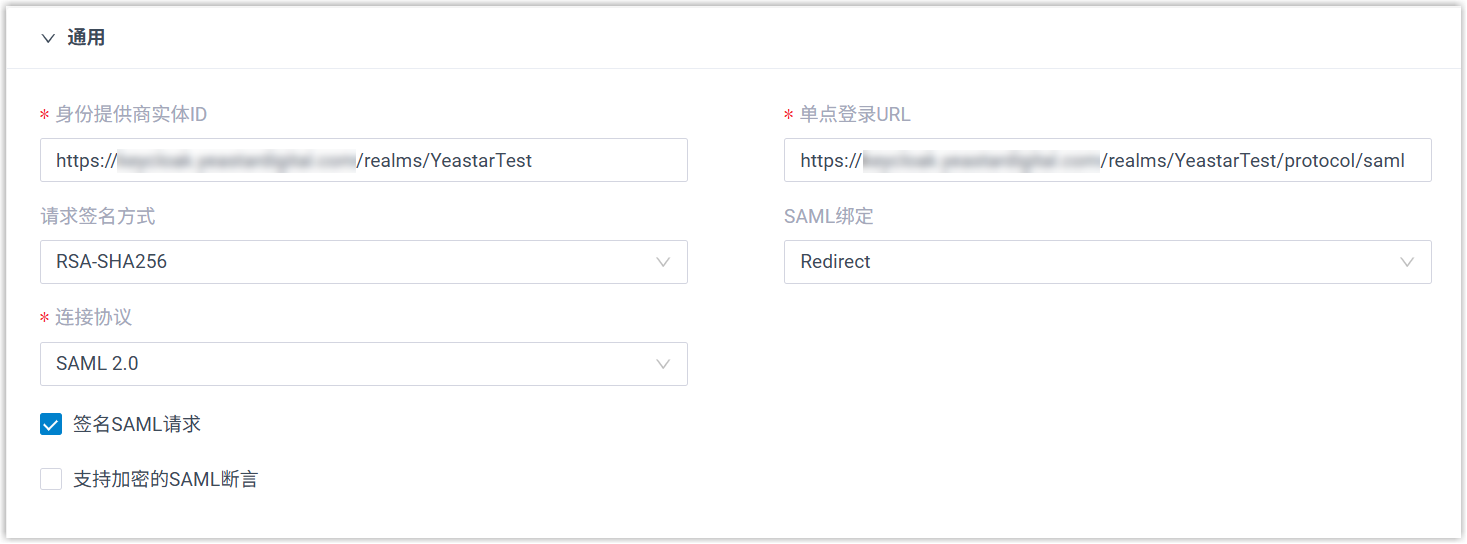This screenshot has height=544, width=1467.
Task: Click the 单点登录URL field label
Action: tap(855, 115)
